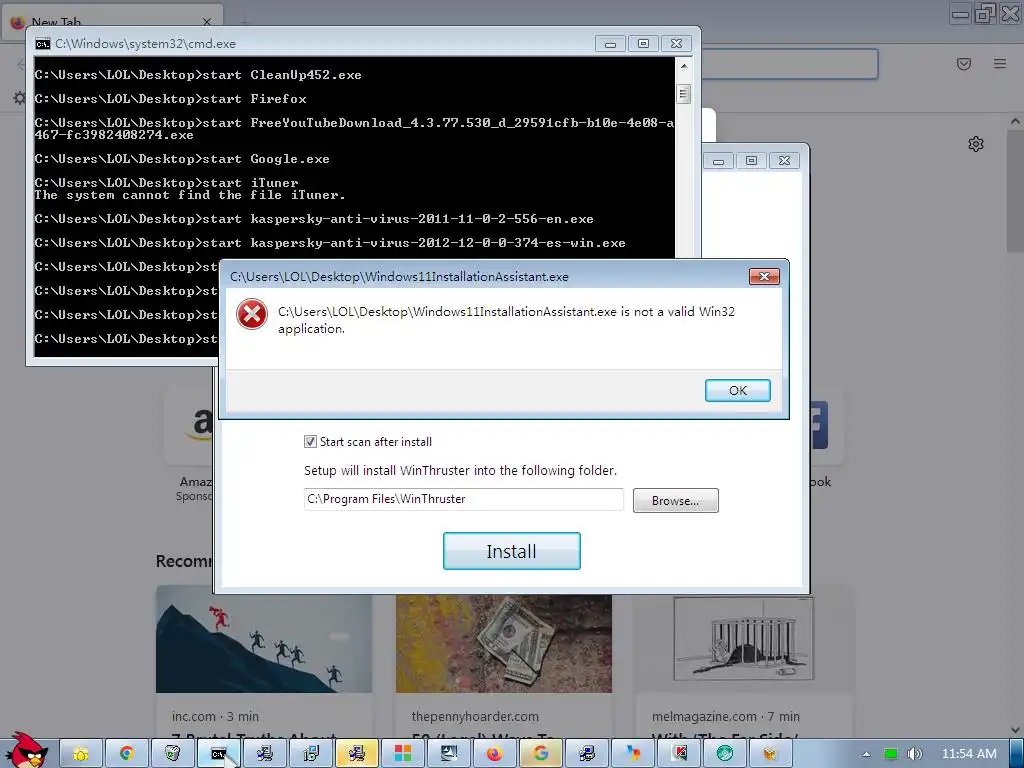Click the Install button in WinThruster setup

[x=511, y=551]
